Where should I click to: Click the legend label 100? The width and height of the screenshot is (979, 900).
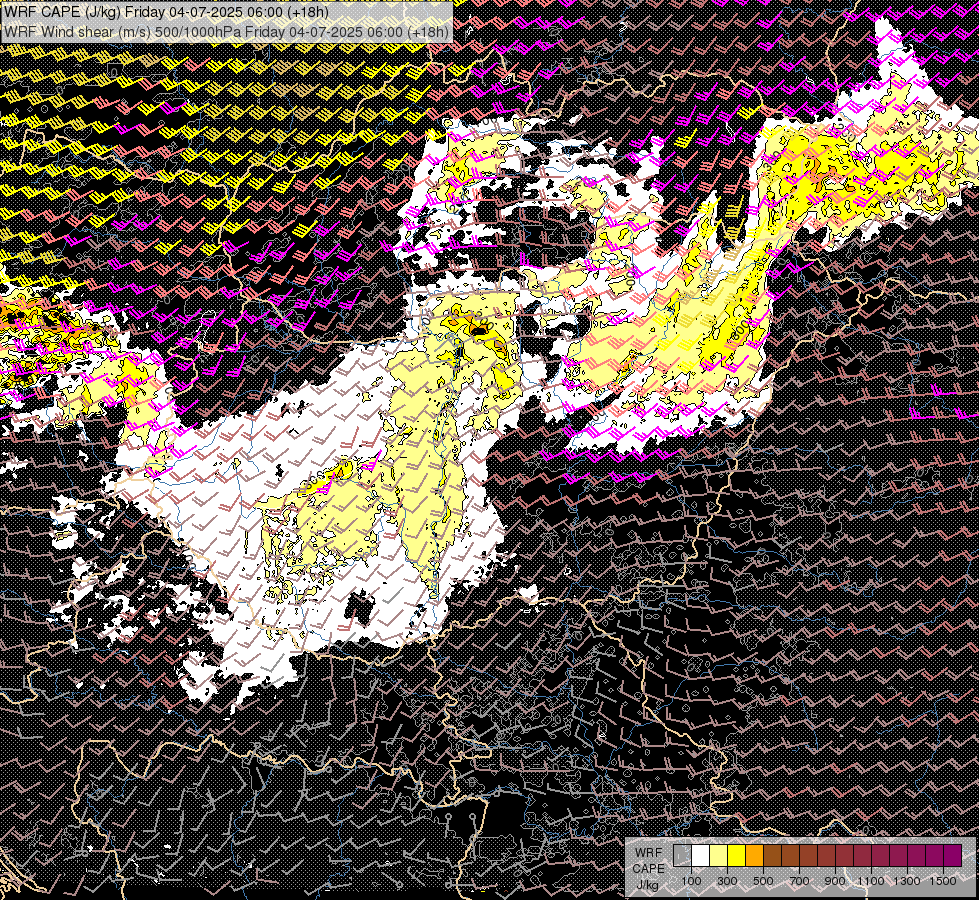[x=691, y=881]
